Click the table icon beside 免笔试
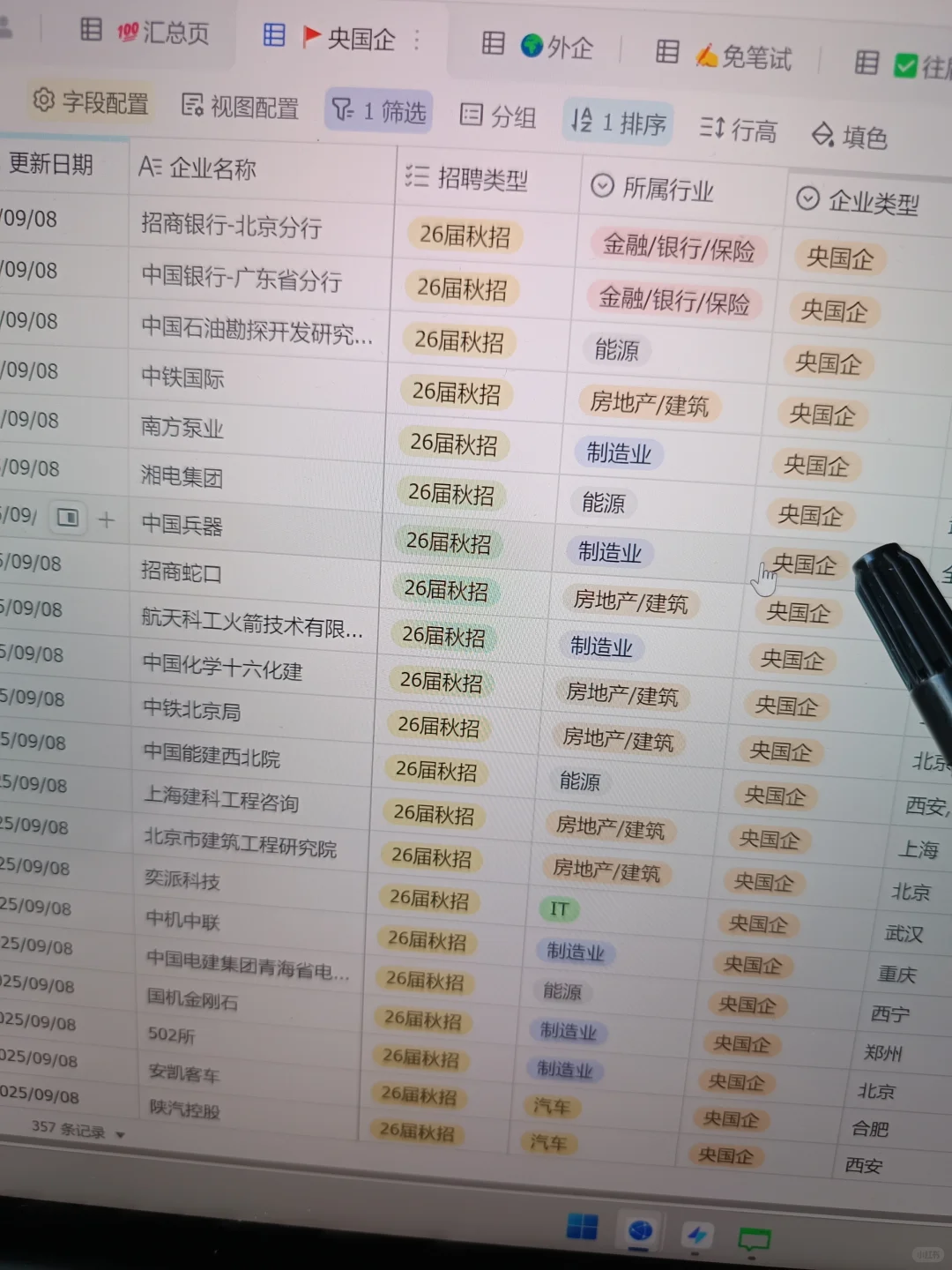Viewport: 952px width, 1270px height. (667, 52)
